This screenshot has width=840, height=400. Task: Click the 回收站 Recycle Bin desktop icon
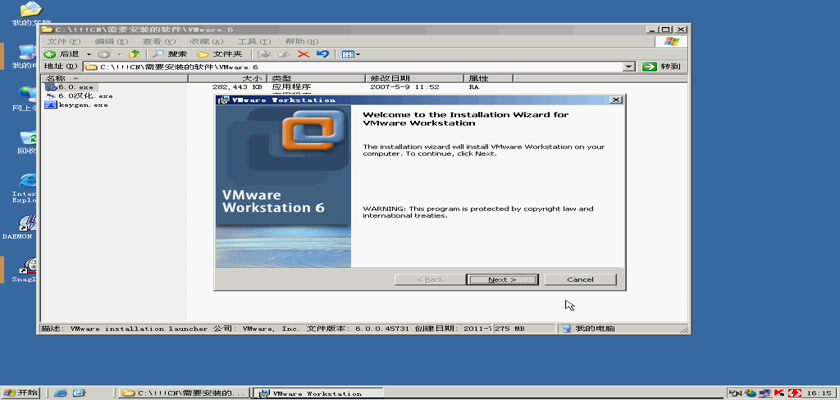coord(27,143)
